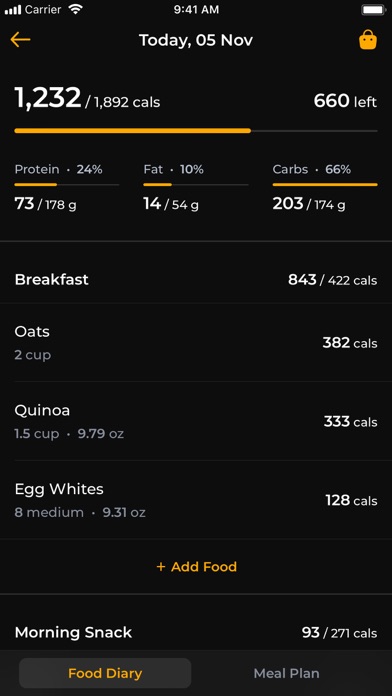Expand the Breakfast section header

point(196,280)
